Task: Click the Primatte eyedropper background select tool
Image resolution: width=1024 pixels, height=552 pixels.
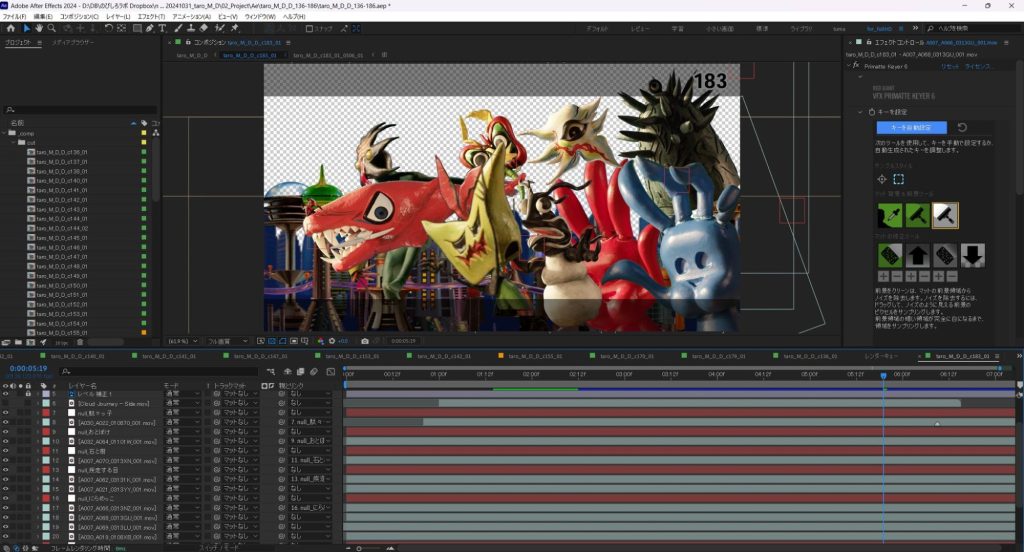Action: click(x=889, y=216)
